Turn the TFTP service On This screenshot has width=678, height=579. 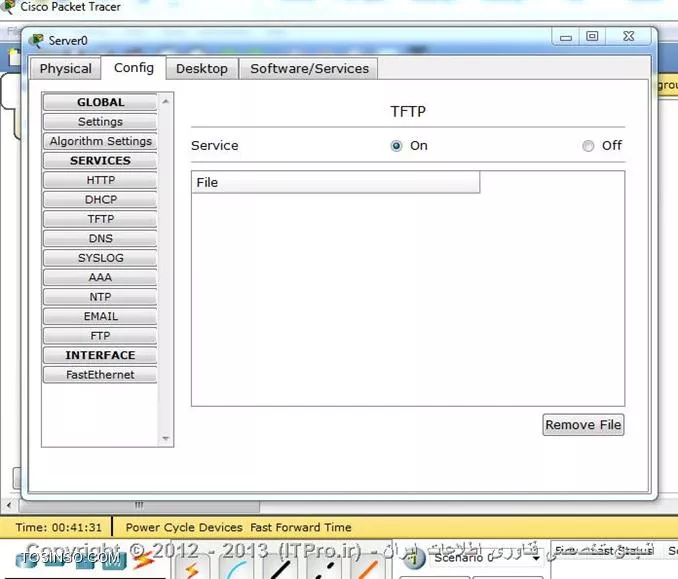point(396,146)
